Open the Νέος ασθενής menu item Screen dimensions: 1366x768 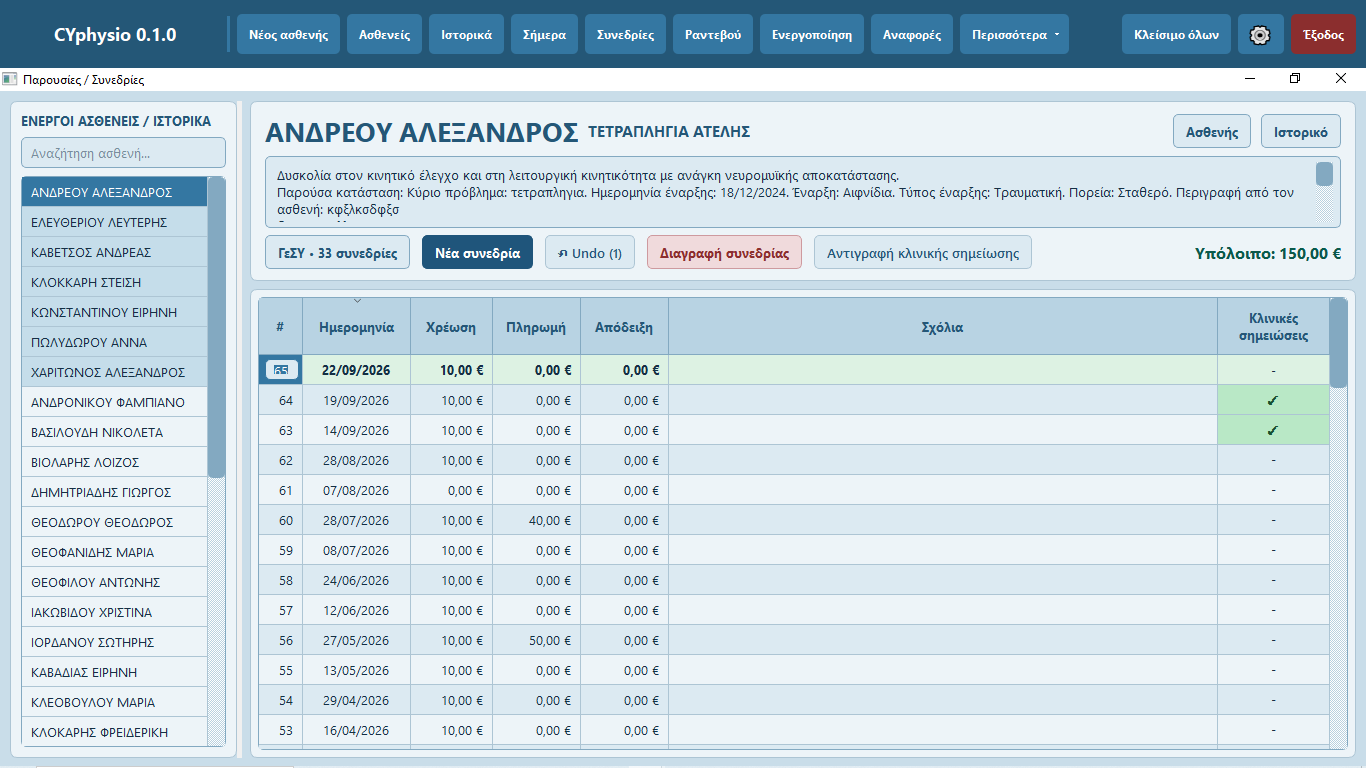point(288,34)
